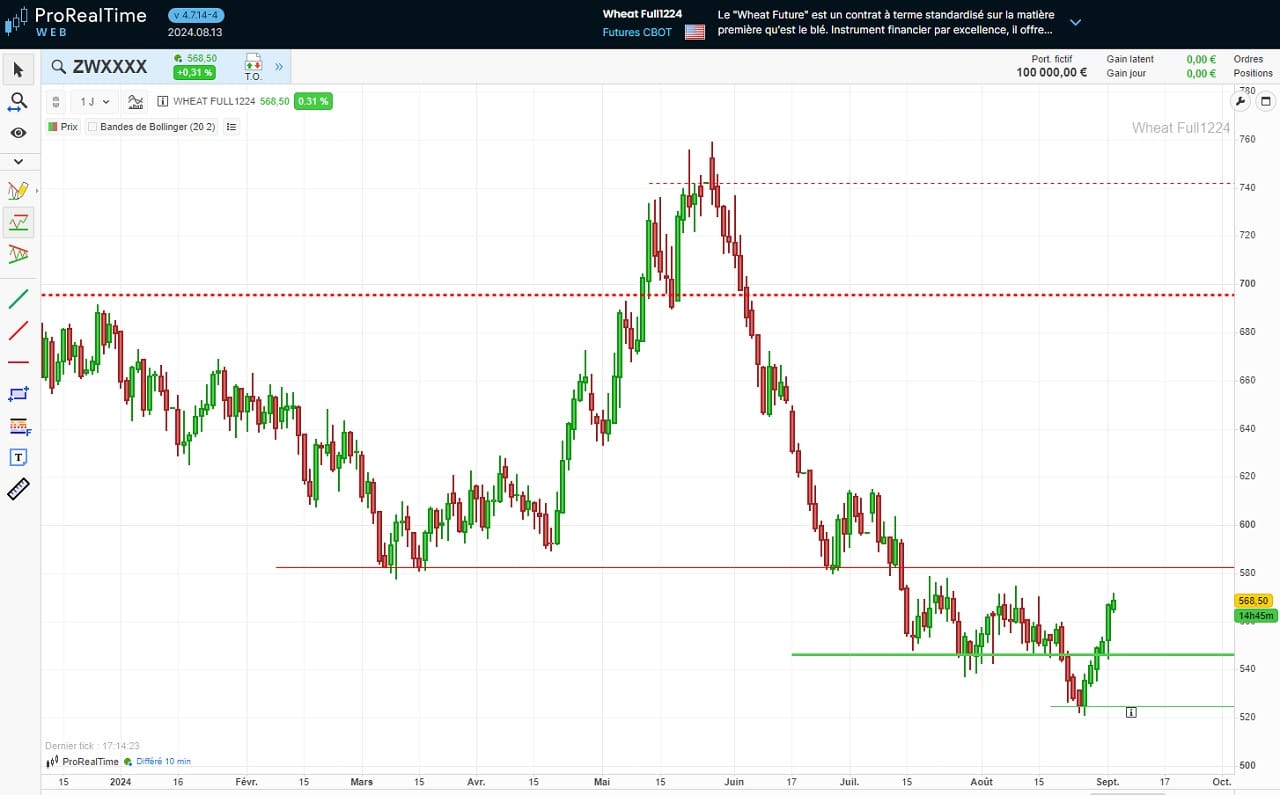Click the Sept. label on time axis
Viewport: 1280px width, 795px height.
pos(1108,781)
